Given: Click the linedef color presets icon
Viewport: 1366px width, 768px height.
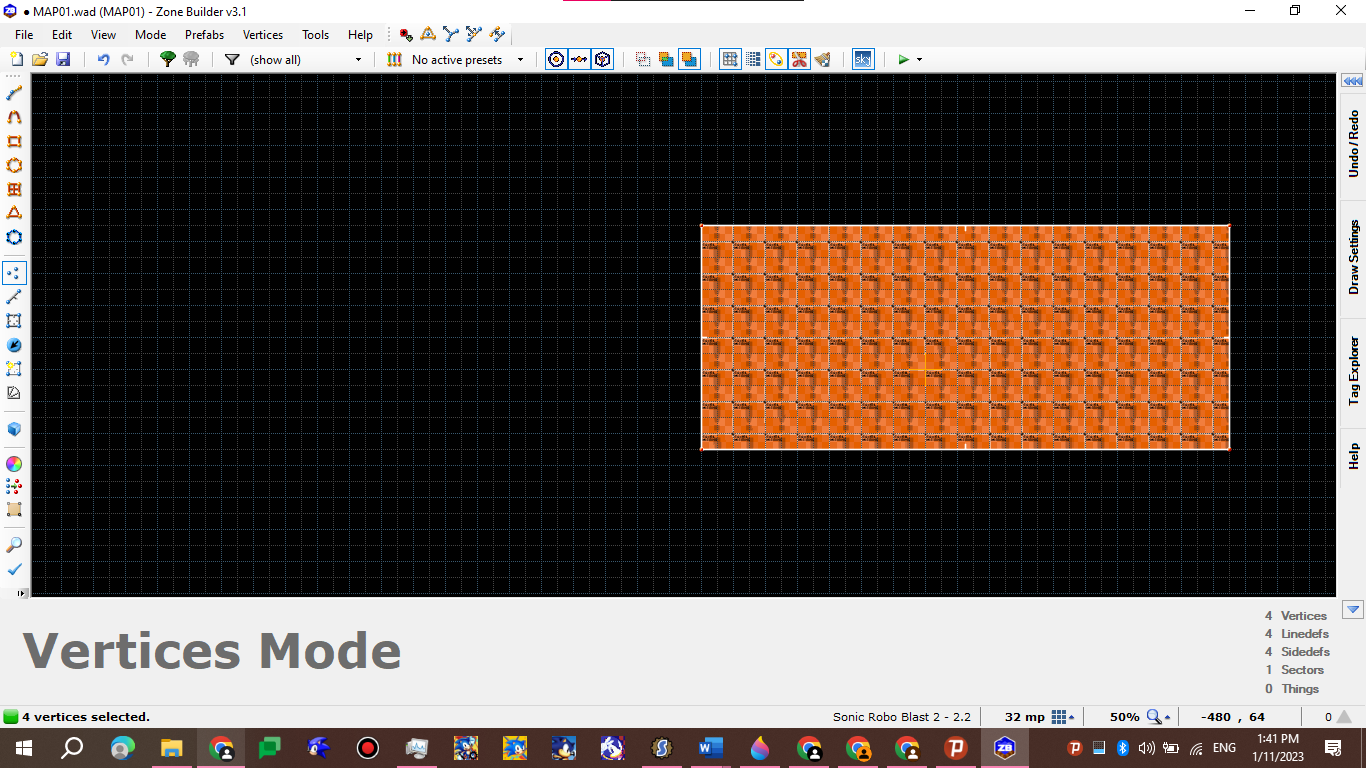Looking at the screenshot, I should pos(394,60).
